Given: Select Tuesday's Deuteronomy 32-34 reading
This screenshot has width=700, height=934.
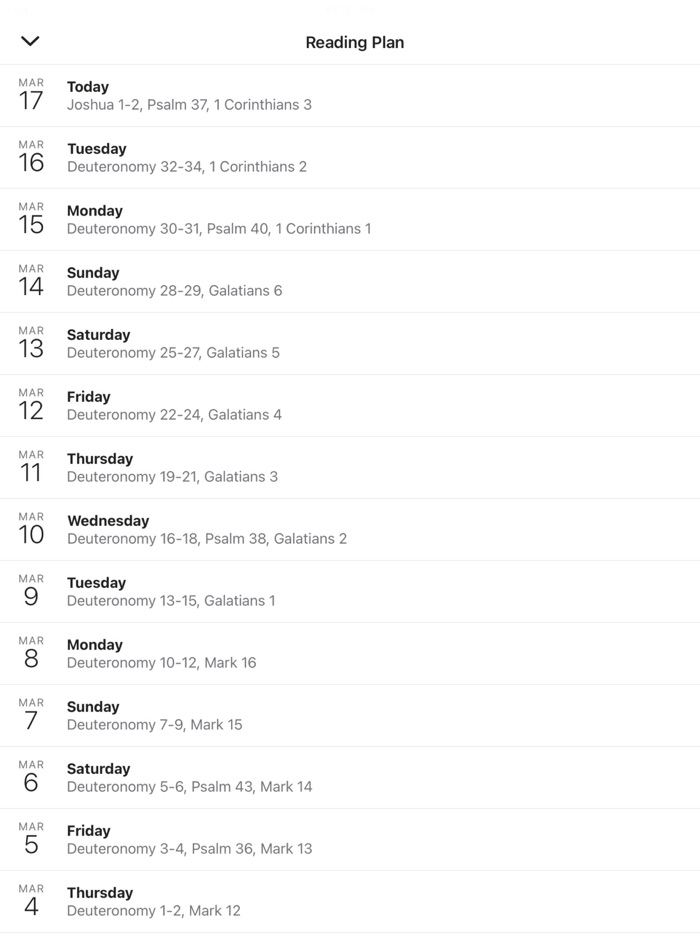Looking at the screenshot, I should click(187, 158).
